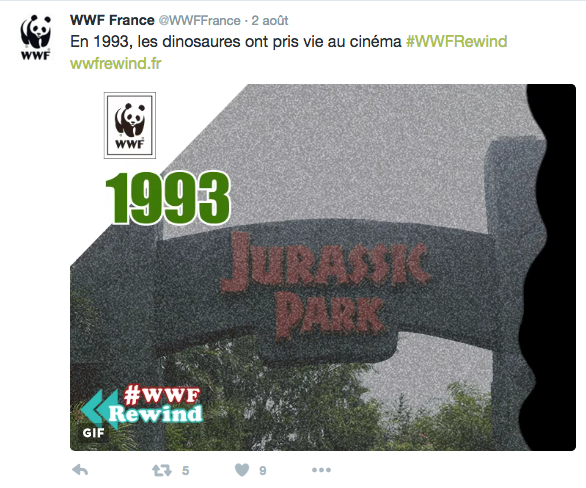Expand the tweet by clicking its text

point(235,41)
